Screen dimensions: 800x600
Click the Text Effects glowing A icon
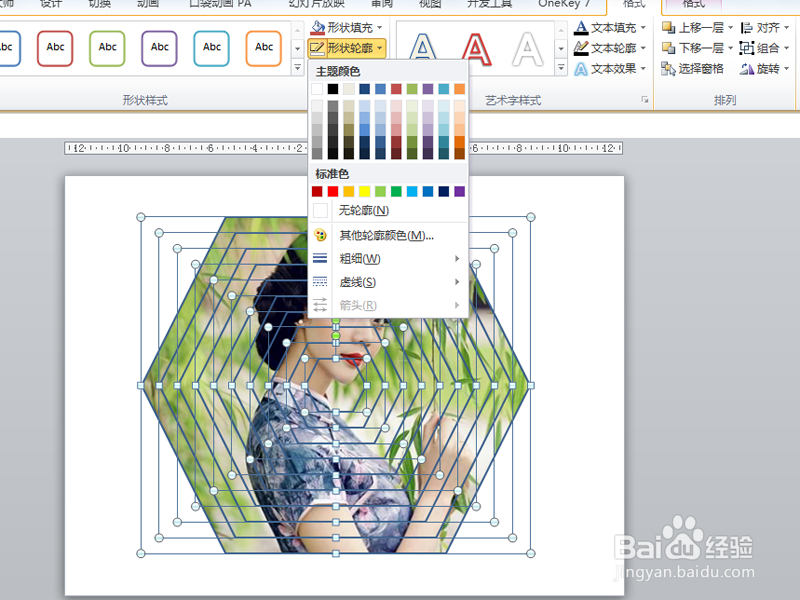coord(581,68)
